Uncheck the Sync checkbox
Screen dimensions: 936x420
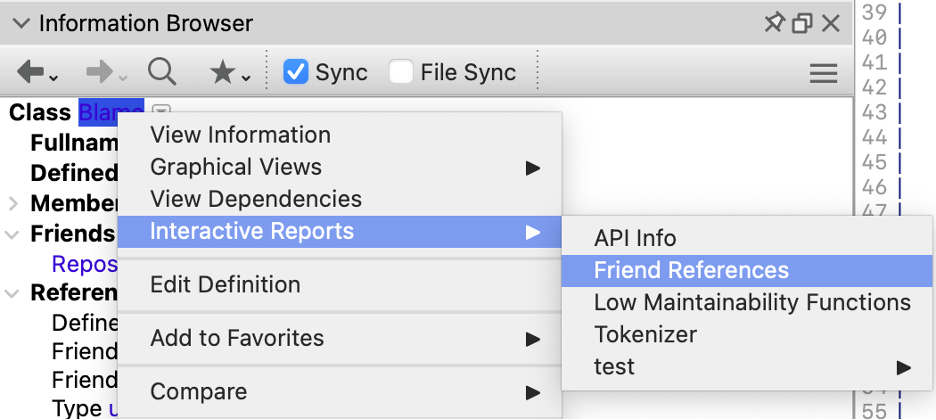(296, 72)
